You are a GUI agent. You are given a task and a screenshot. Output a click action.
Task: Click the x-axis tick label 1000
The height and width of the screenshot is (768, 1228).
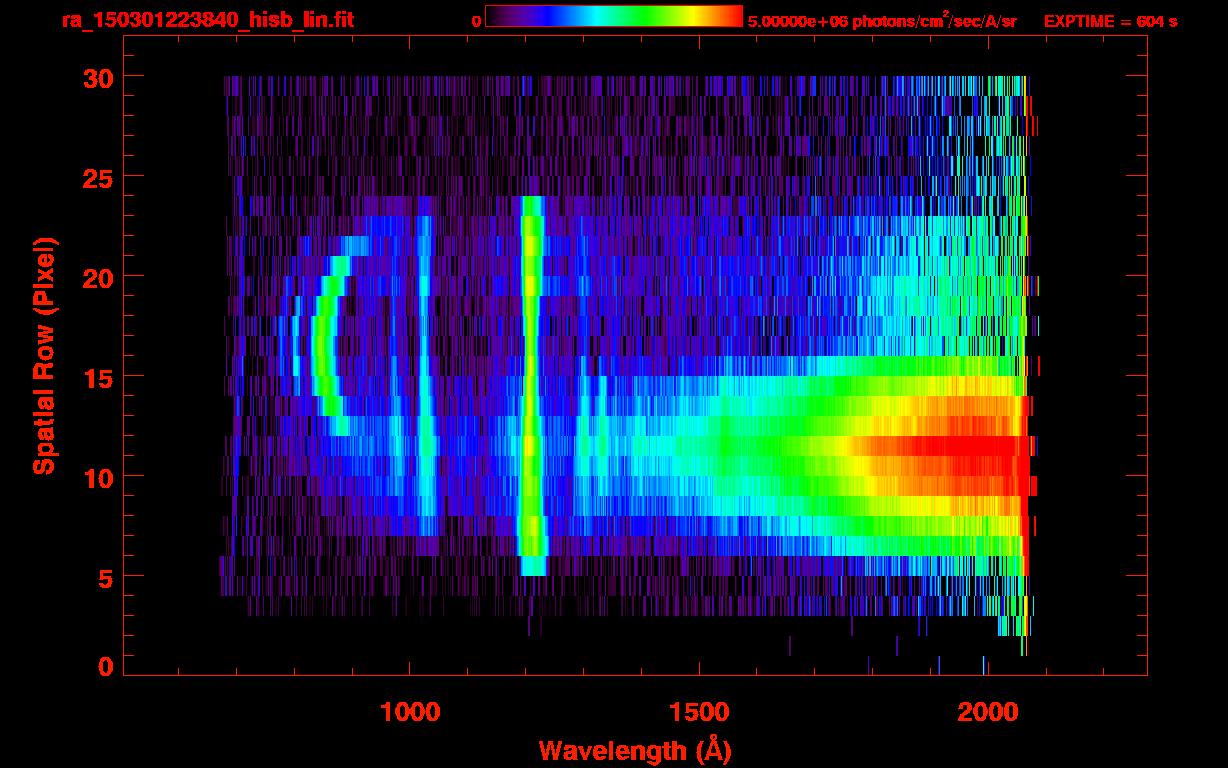(x=410, y=710)
